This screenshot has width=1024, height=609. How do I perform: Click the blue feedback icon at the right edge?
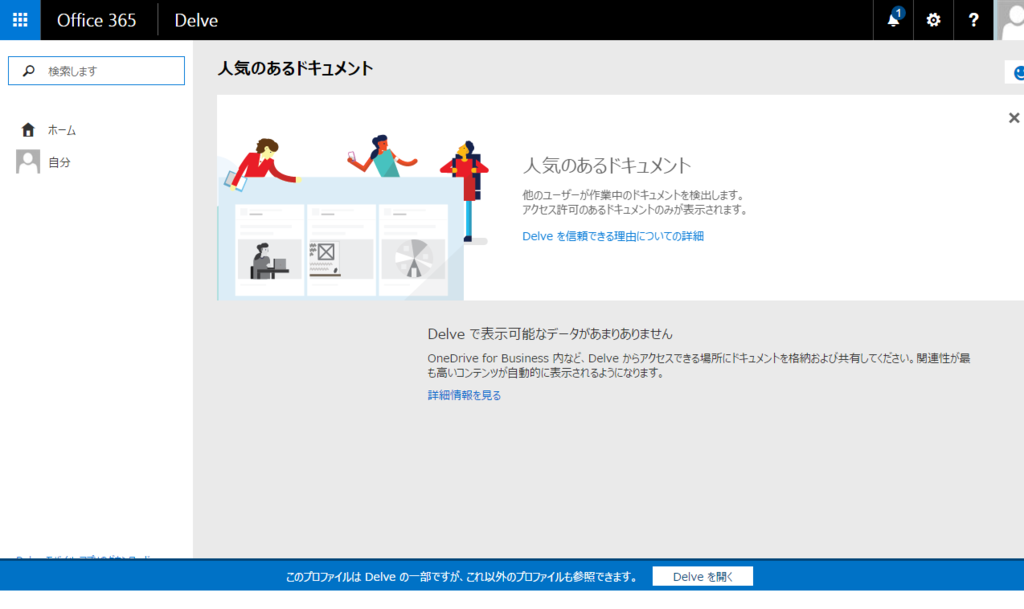(1016, 72)
